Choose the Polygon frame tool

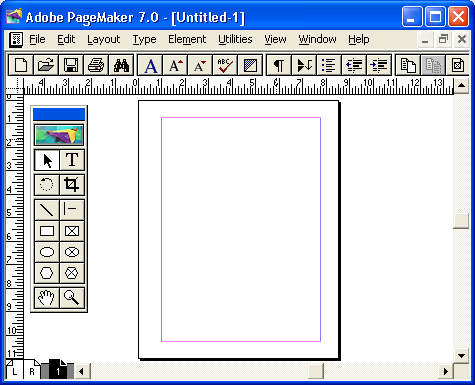[72, 273]
